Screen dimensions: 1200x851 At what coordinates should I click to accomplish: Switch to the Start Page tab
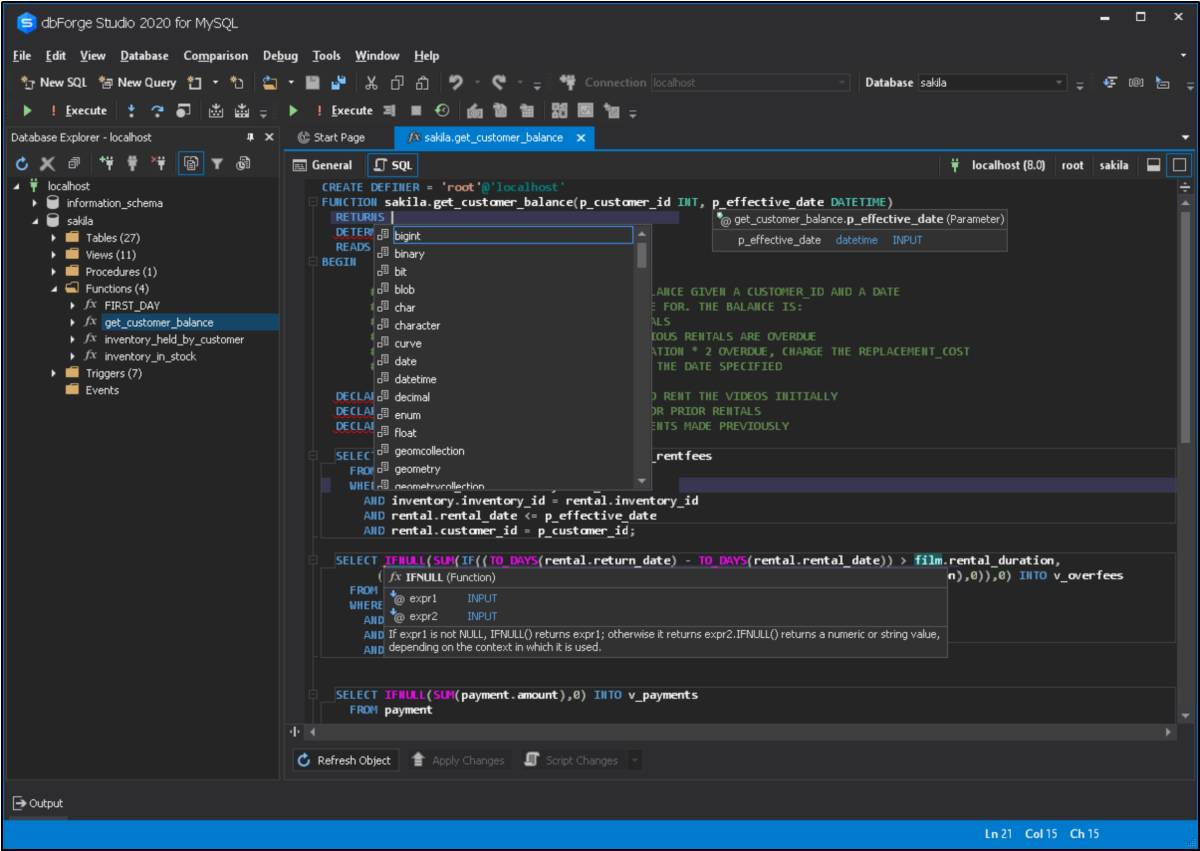[x=331, y=137]
